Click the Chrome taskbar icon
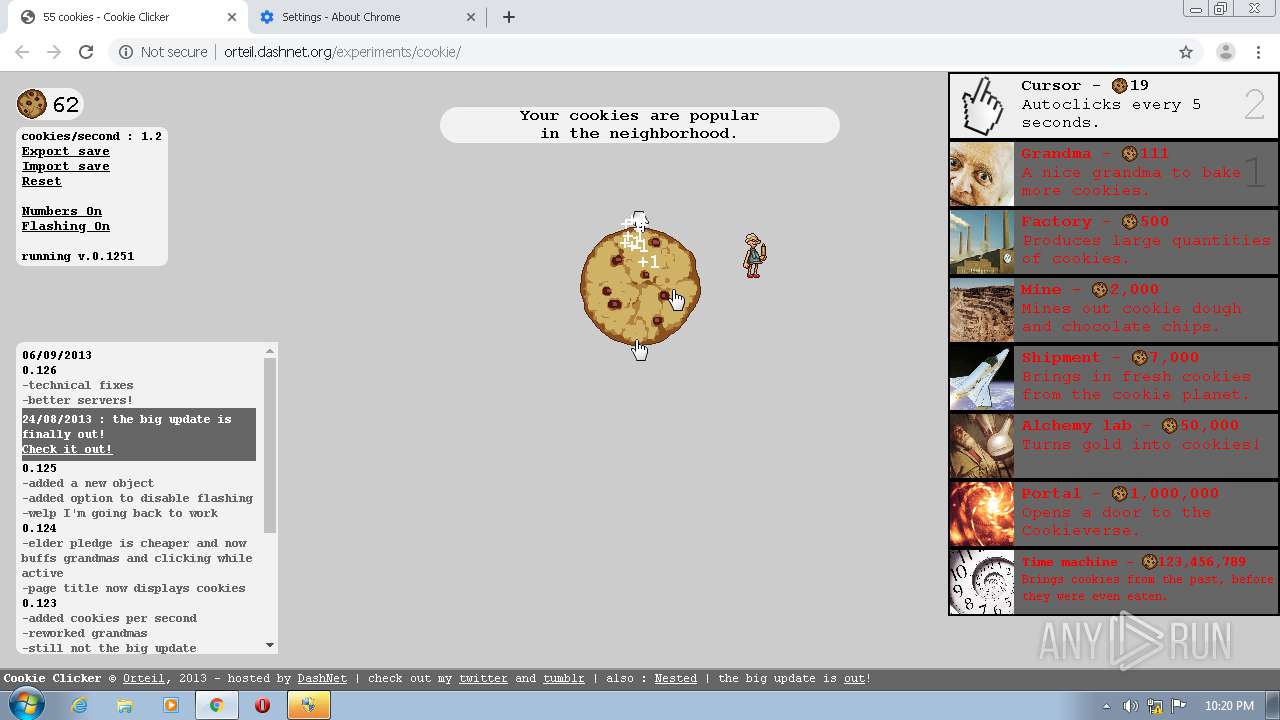Screen dimensions: 1280x720 point(217,705)
